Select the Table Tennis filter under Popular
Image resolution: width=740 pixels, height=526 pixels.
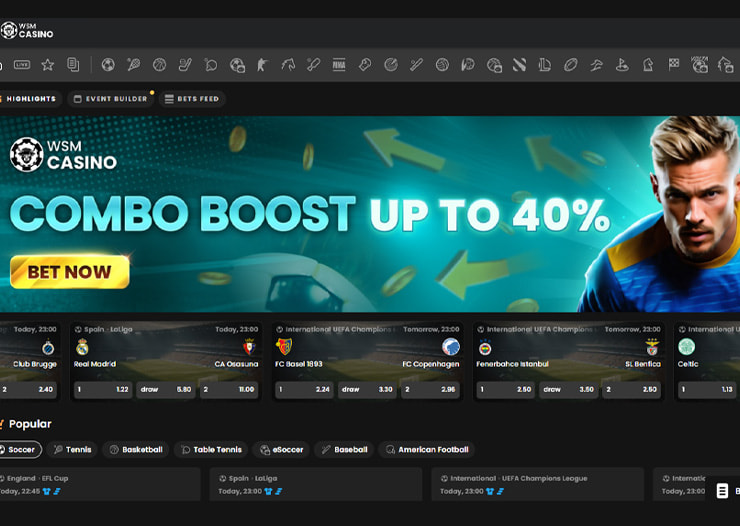pos(211,450)
